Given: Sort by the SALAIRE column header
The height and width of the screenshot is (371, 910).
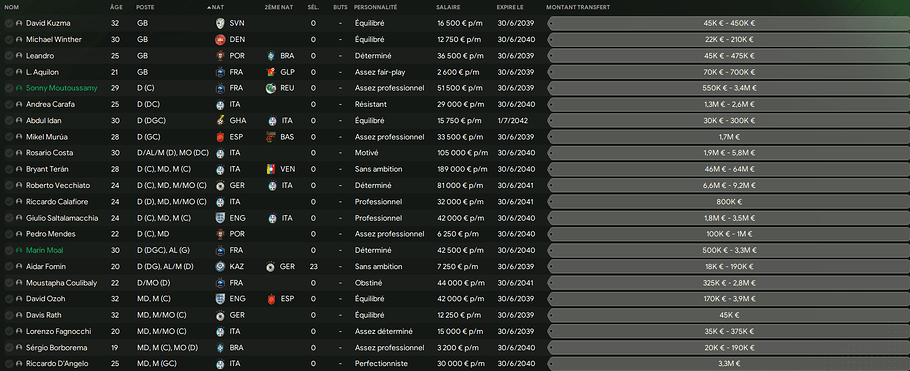Looking at the screenshot, I should pyautogui.click(x=449, y=8).
